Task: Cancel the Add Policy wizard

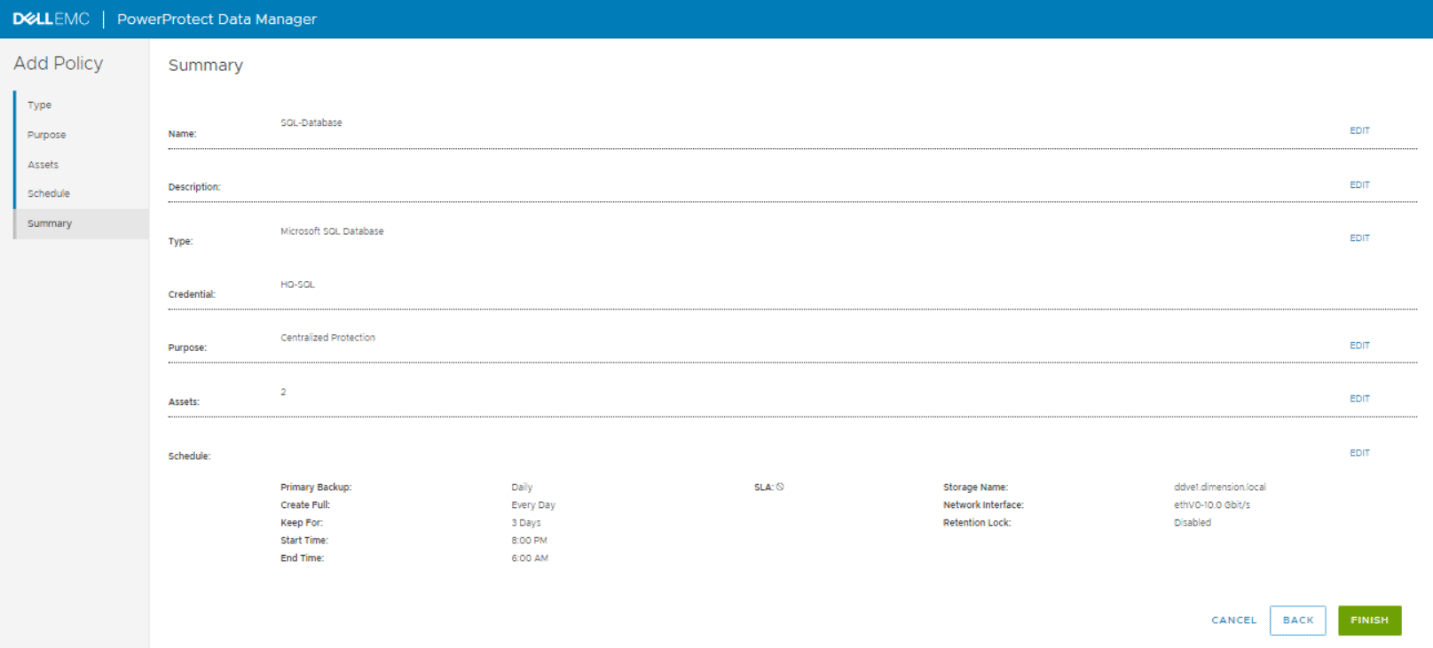Action: click(x=1234, y=621)
